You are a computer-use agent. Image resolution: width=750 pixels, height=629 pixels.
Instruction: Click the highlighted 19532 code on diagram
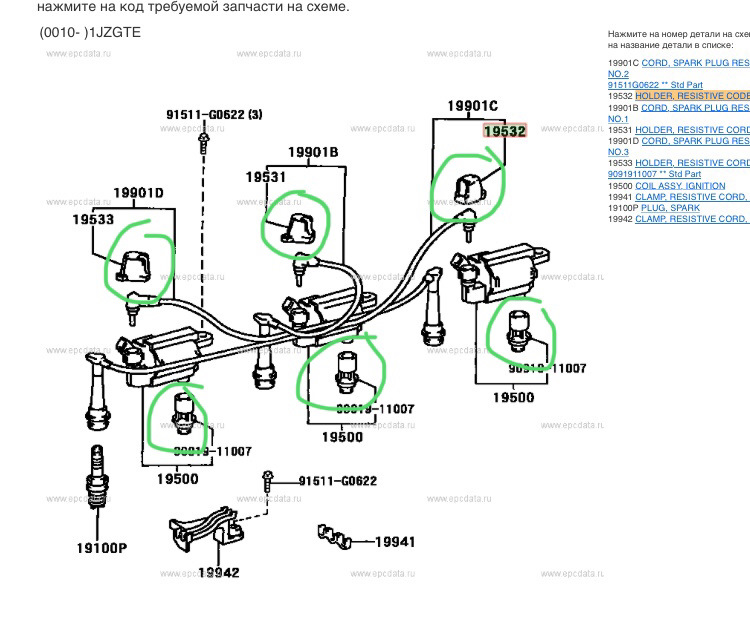(505, 131)
